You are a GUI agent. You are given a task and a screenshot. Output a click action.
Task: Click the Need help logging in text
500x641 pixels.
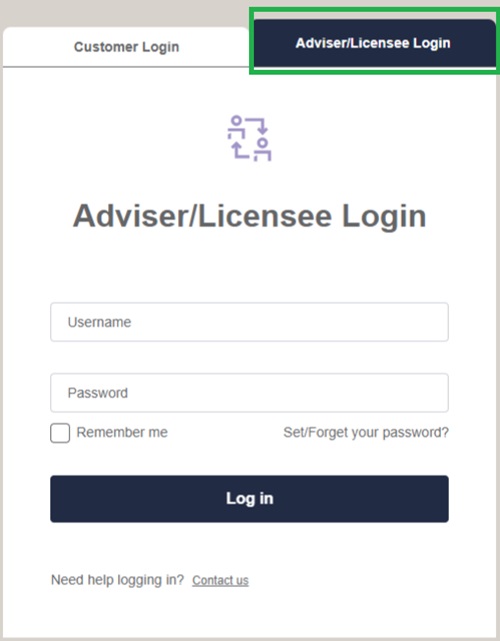[x=117, y=580]
